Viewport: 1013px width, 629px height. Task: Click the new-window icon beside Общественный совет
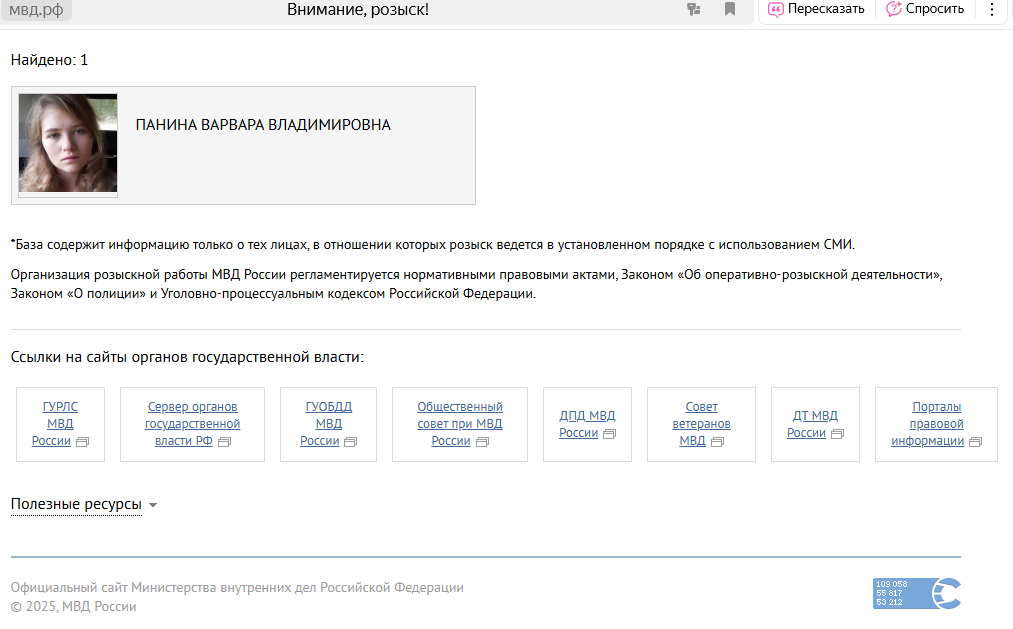point(482,442)
